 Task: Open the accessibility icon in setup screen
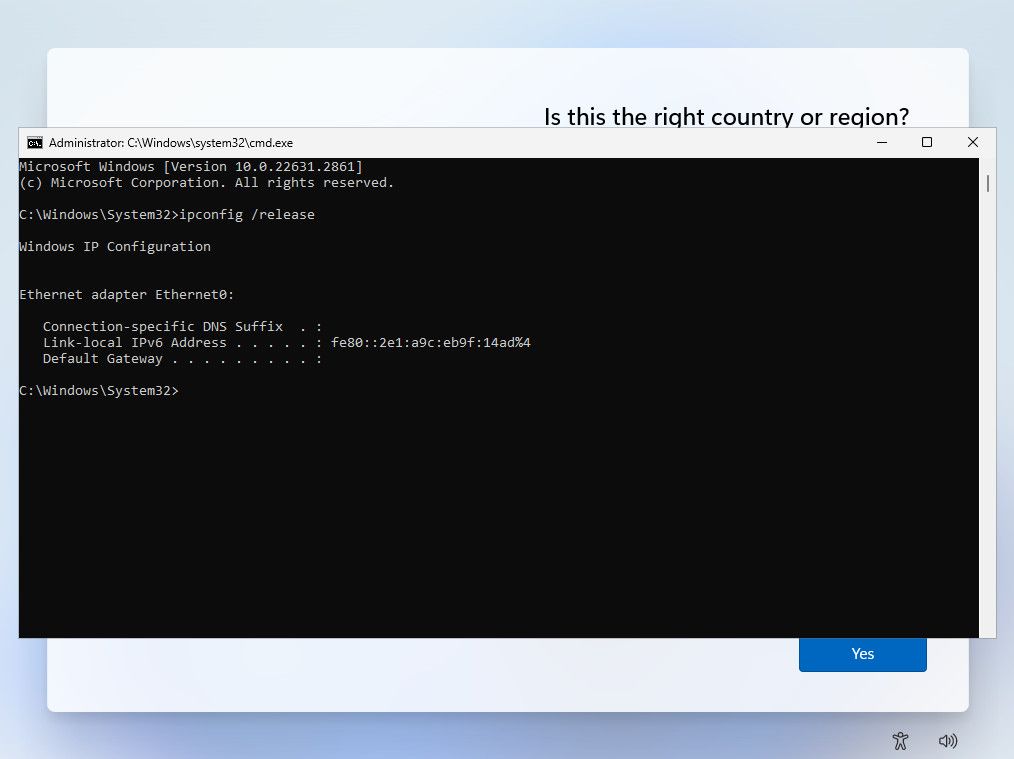900,741
